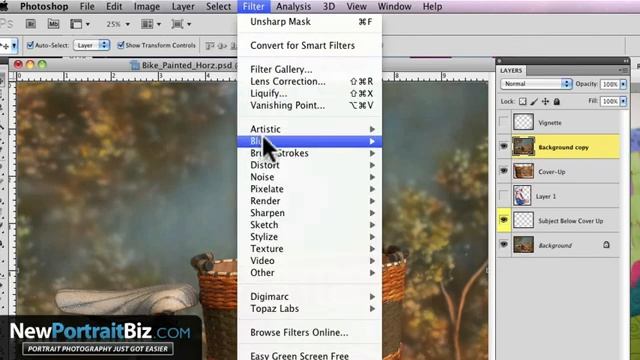Select the Vignette layer thumbnail
Screen dimensions: 640x360
pos(523,122)
